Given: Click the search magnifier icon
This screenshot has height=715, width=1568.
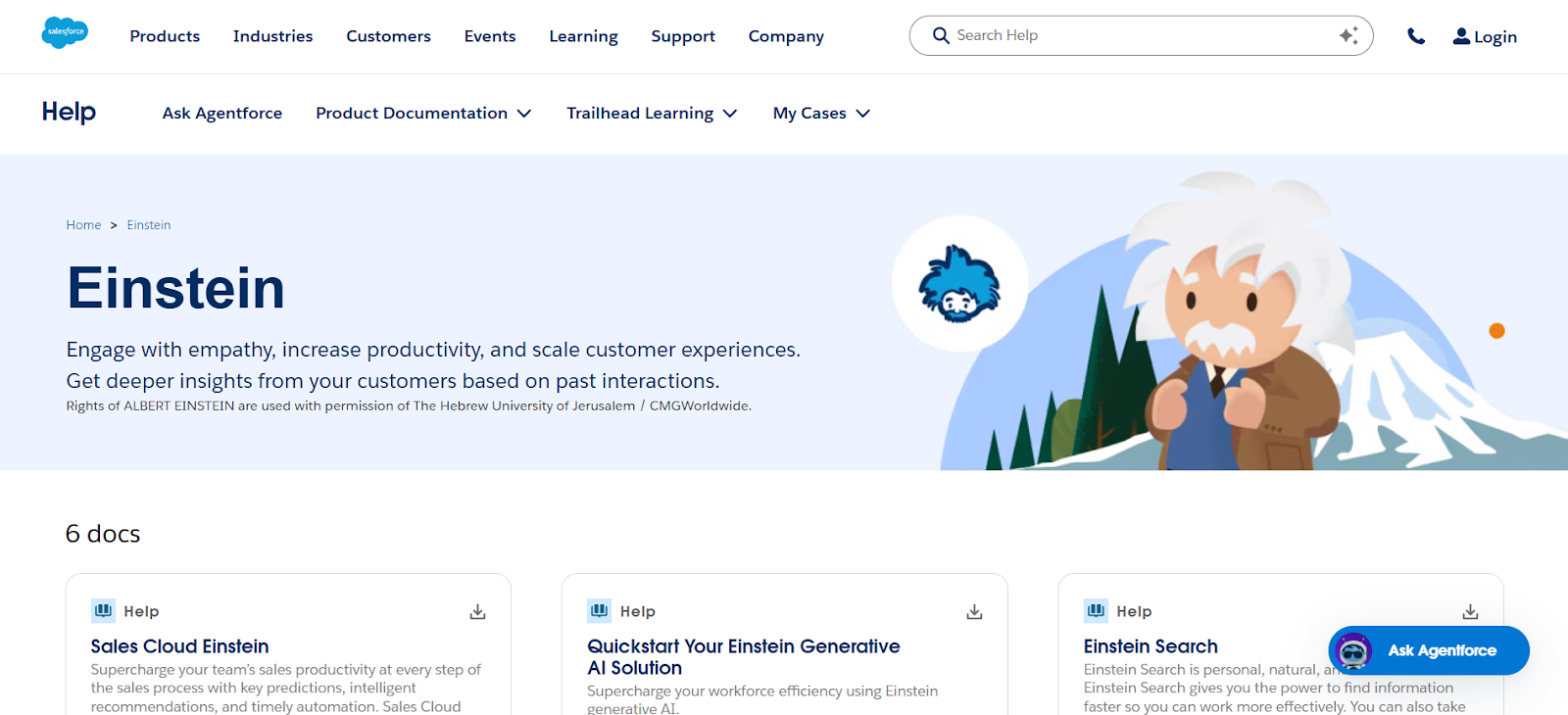Looking at the screenshot, I should coord(941,35).
